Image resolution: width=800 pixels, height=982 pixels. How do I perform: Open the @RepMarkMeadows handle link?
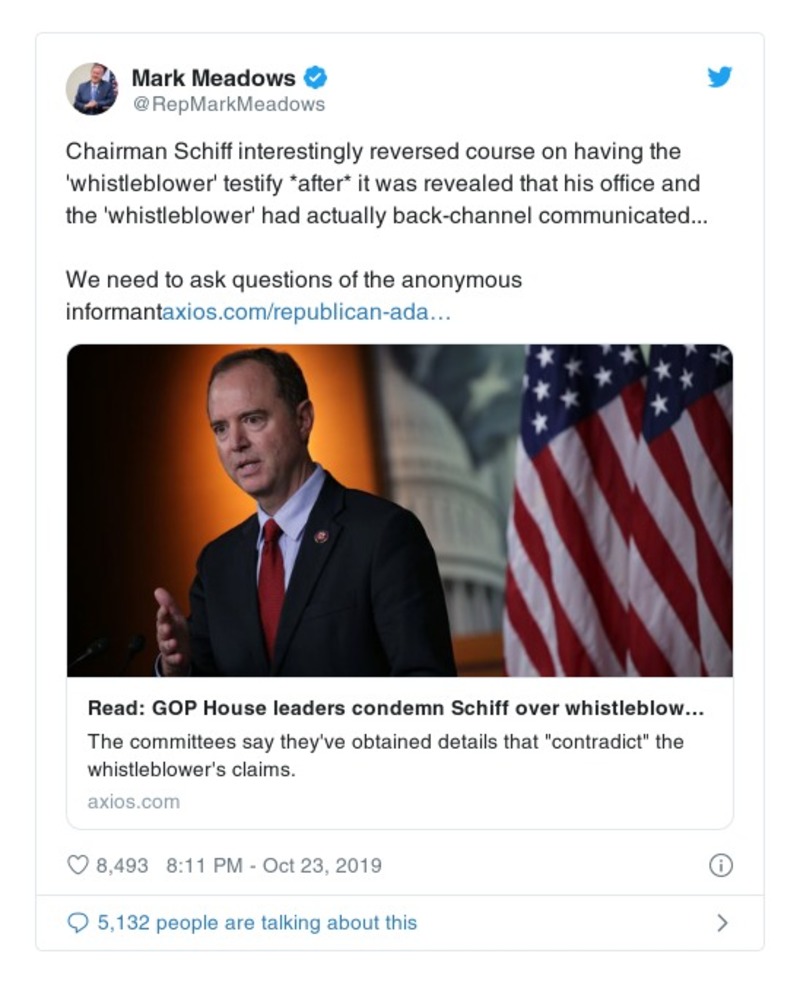coord(228,104)
